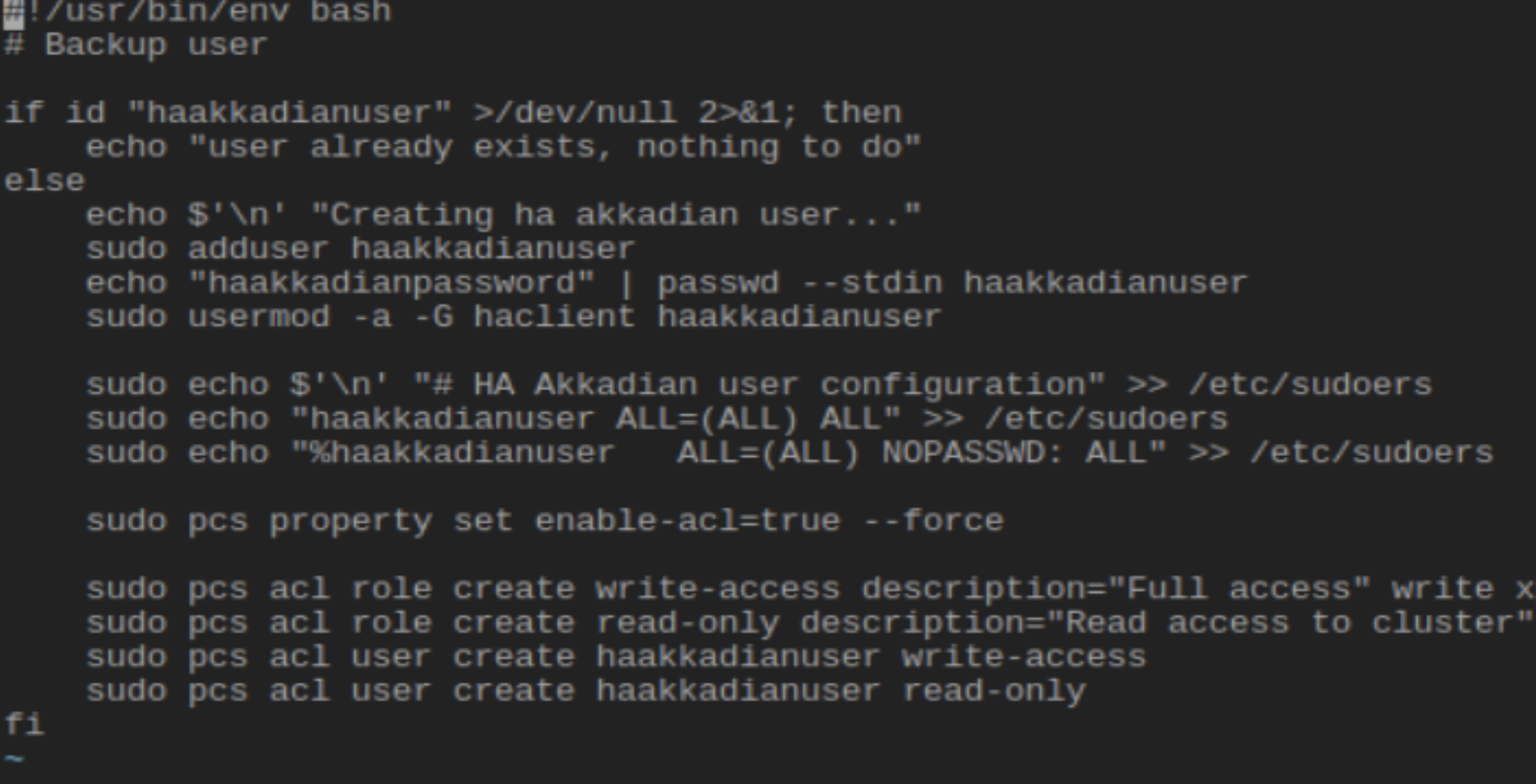The image size is (1536, 784).
Task: Click the 'else' keyword
Action: (44, 181)
